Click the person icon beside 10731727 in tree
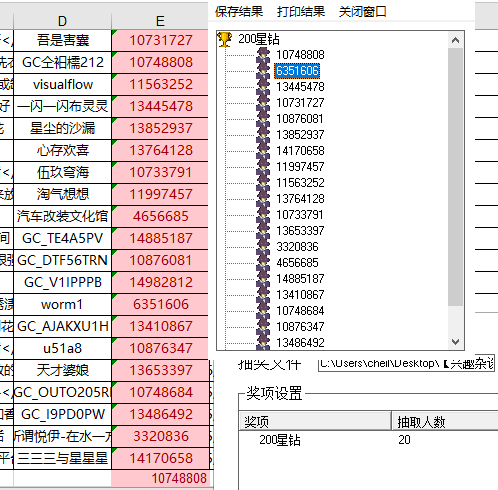 click(x=263, y=103)
